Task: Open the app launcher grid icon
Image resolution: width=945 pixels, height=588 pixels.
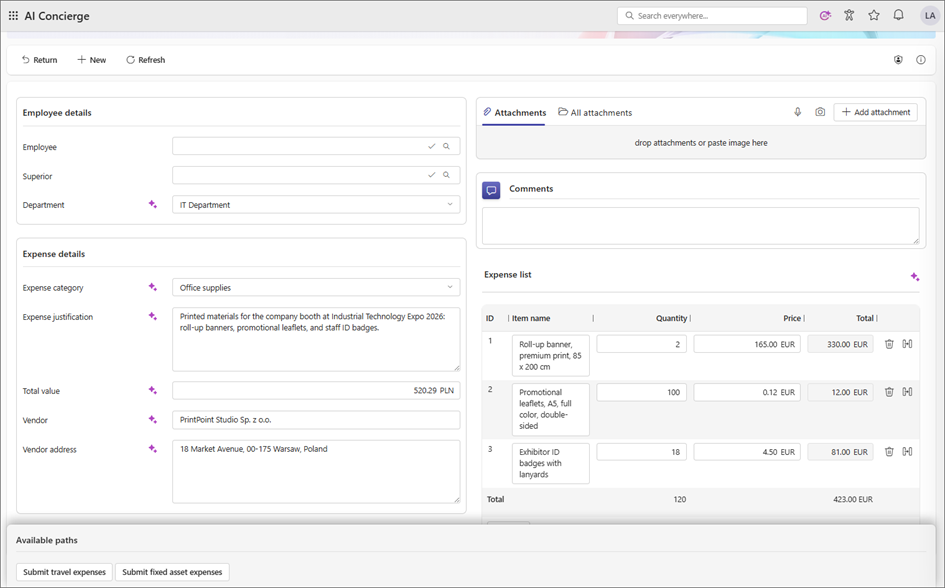Action: pos(13,16)
